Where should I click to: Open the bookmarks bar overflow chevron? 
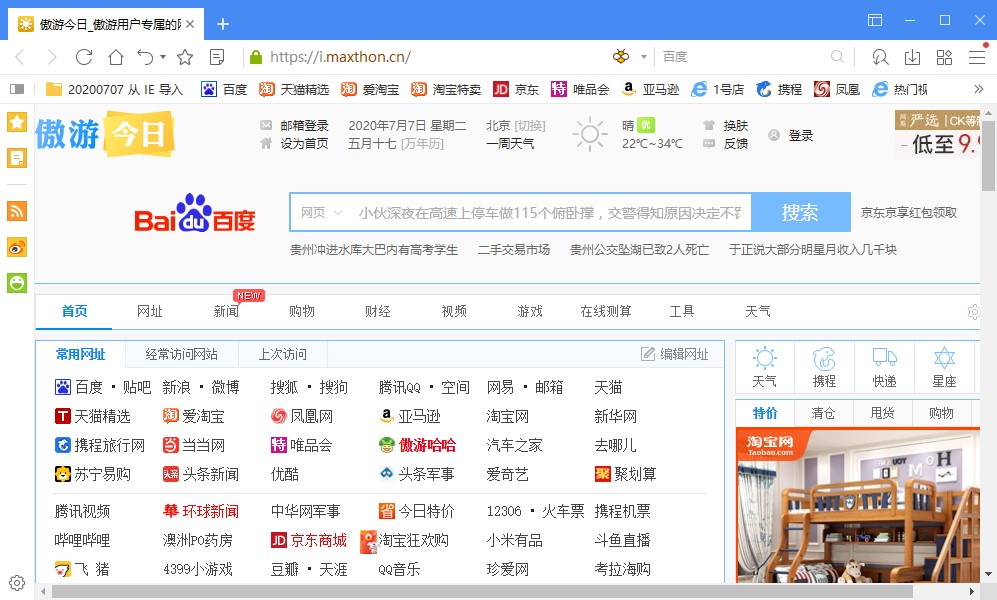click(x=981, y=88)
